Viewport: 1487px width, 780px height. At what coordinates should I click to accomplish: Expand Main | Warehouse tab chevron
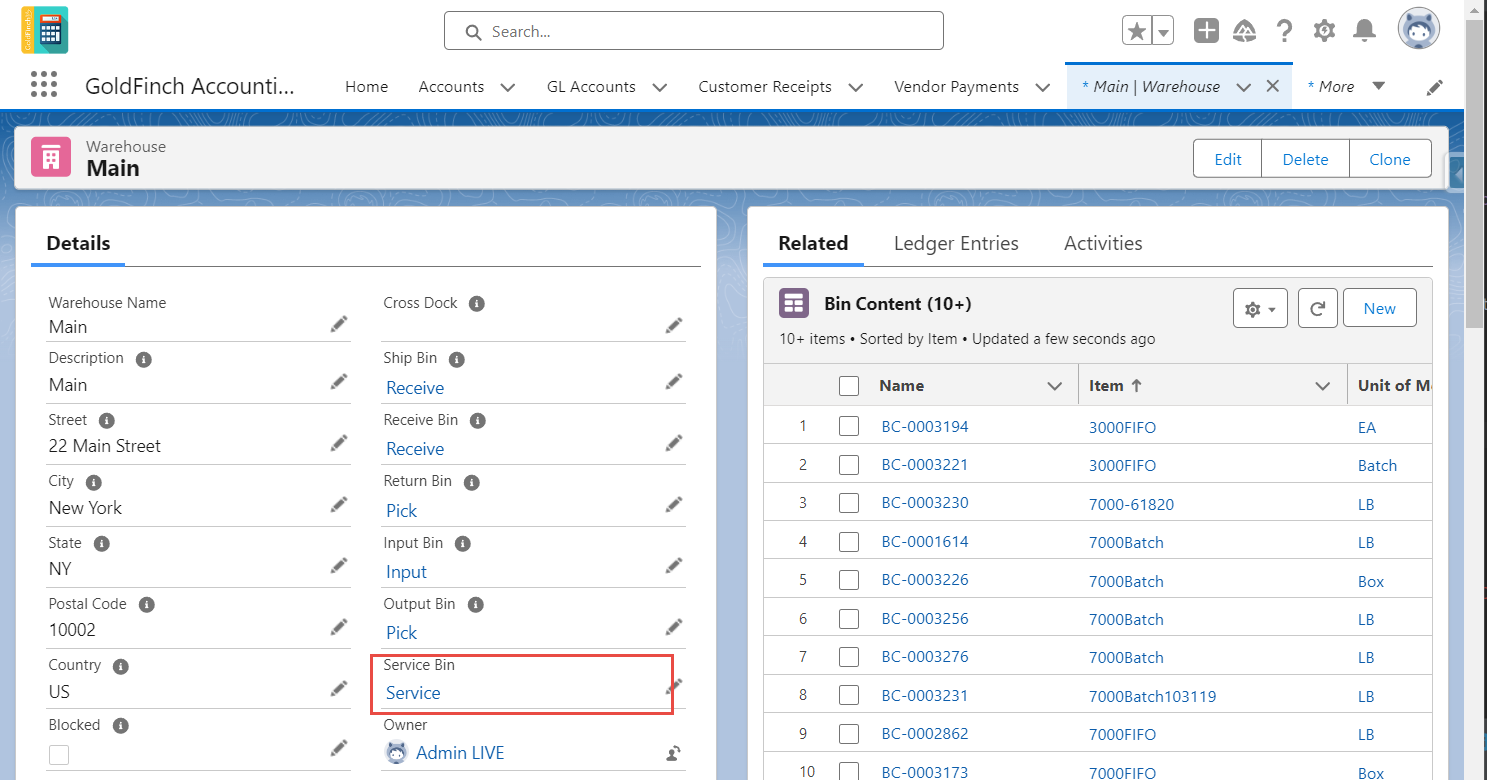[x=1243, y=87]
